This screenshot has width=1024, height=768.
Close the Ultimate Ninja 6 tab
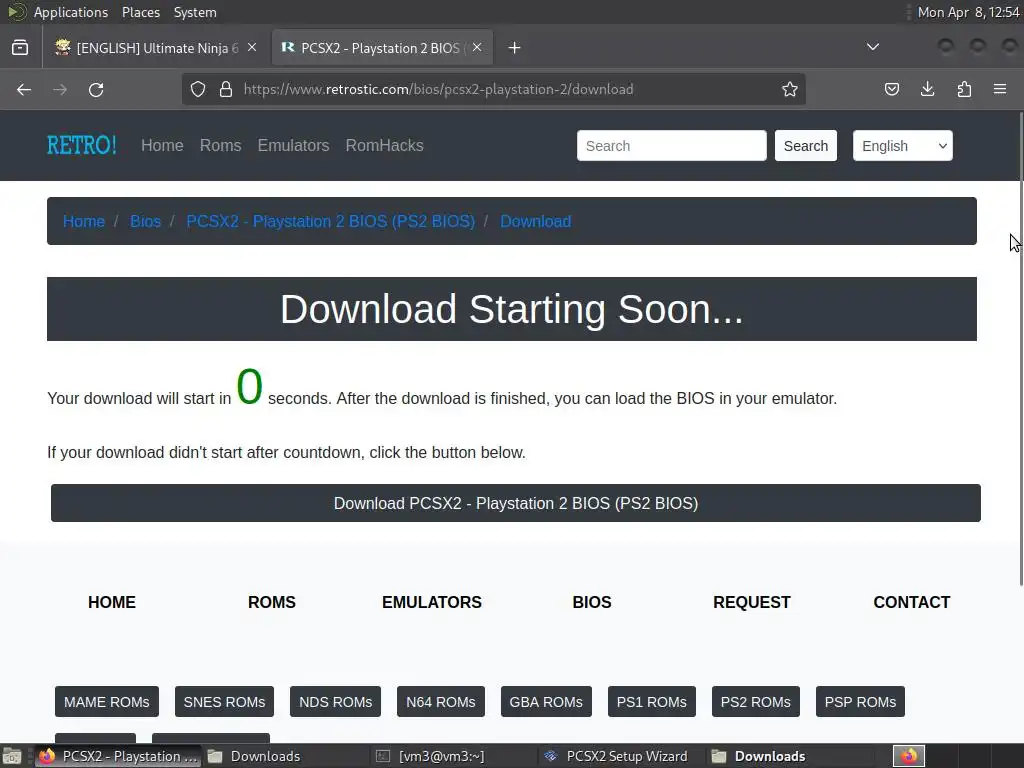[252, 48]
